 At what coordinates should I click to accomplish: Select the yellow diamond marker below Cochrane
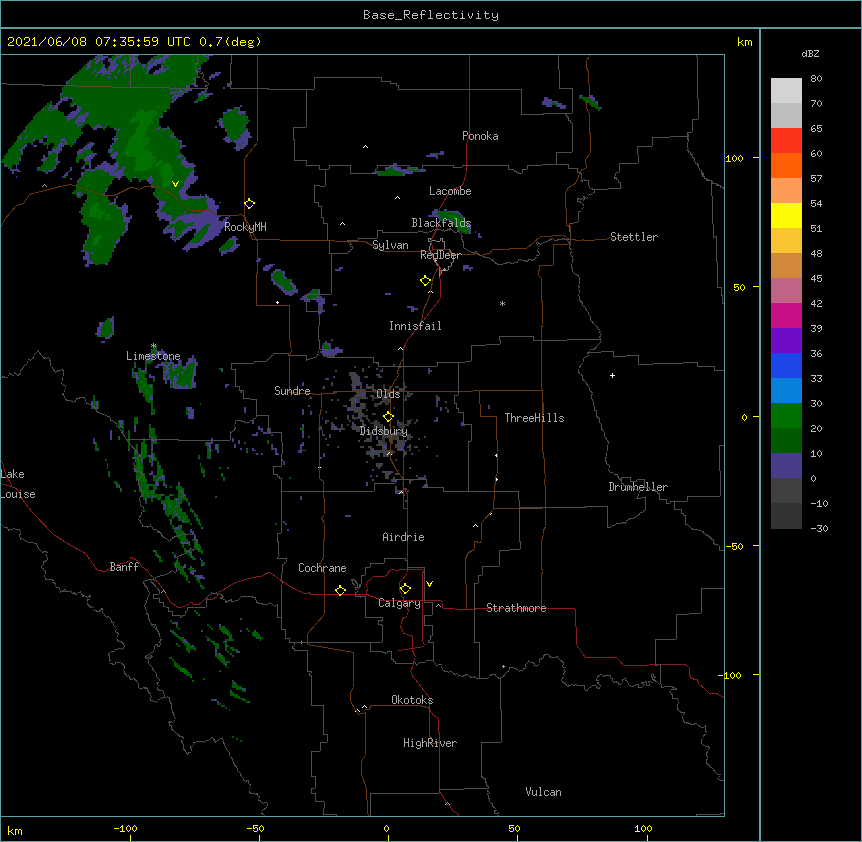pyautogui.click(x=340, y=590)
